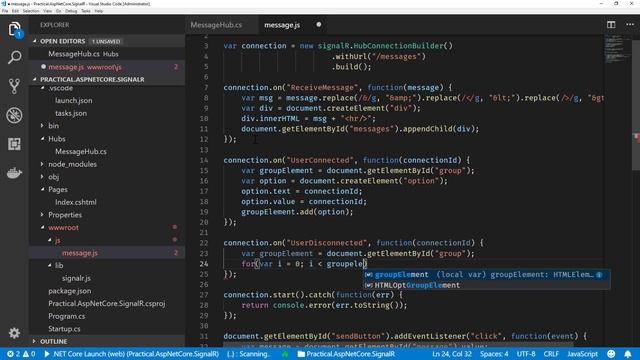Click the notifications bell icon
The height and width of the screenshot is (360, 640).
coord(628,354)
